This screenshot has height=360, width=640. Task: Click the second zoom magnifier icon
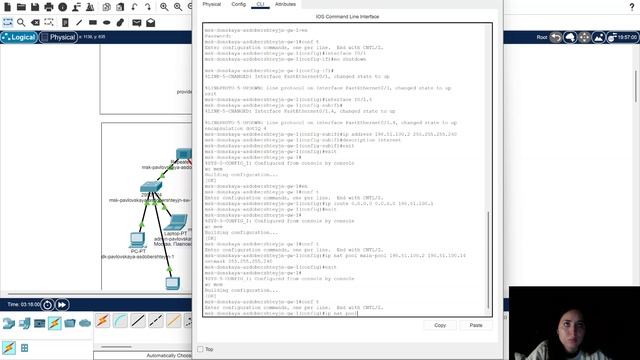pos(178,7)
